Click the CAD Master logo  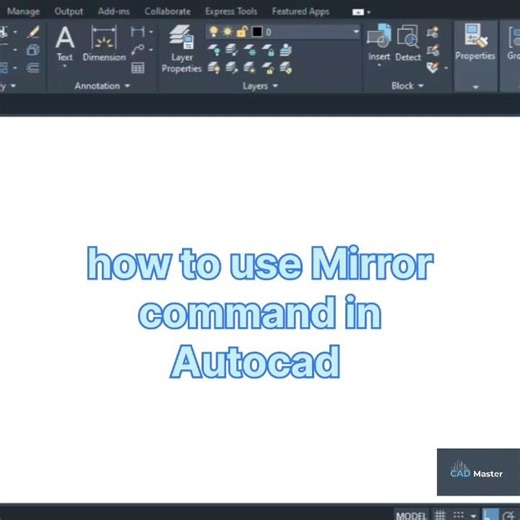tap(476, 469)
